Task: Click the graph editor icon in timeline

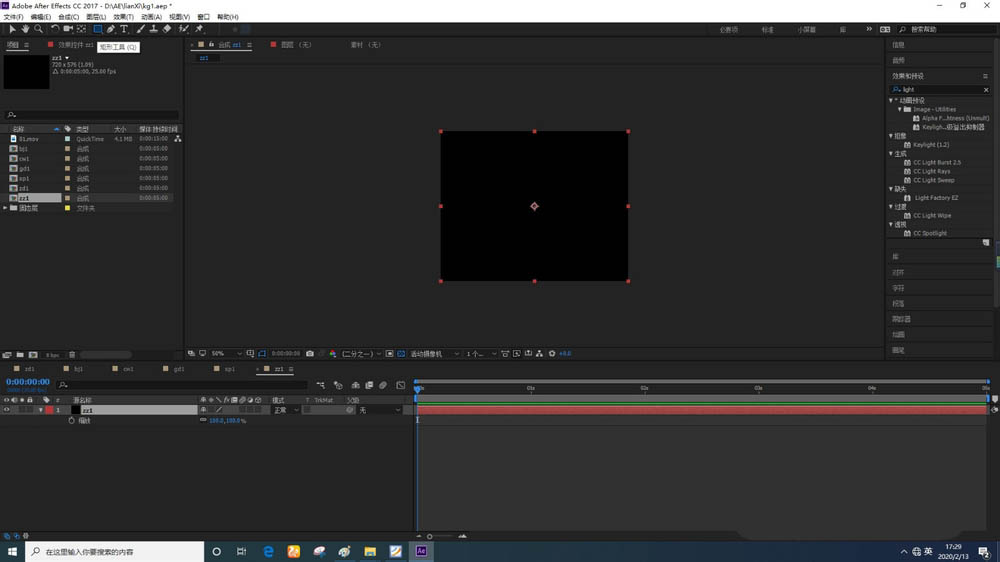Action: (x=401, y=385)
